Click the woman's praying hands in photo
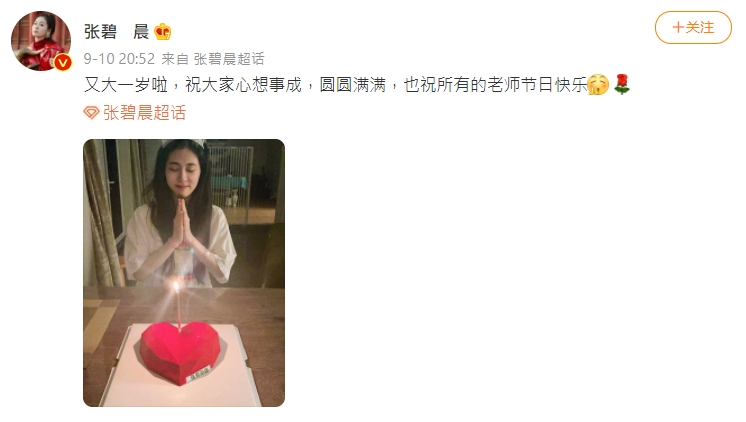 coord(180,222)
